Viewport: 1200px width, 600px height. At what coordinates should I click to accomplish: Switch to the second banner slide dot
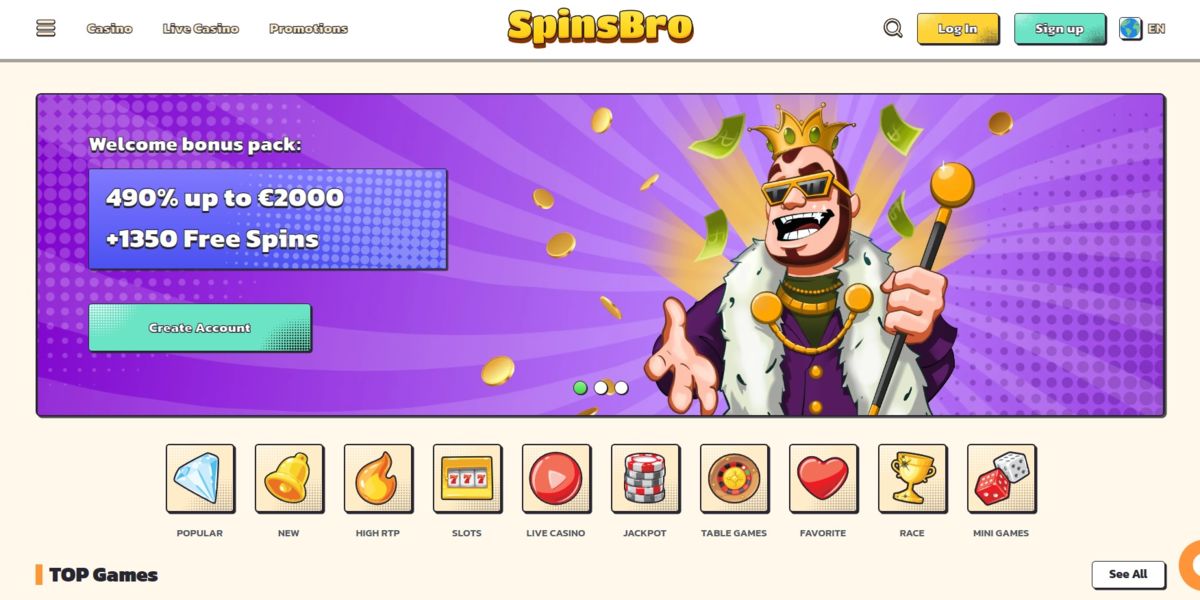[x=600, y=388]
